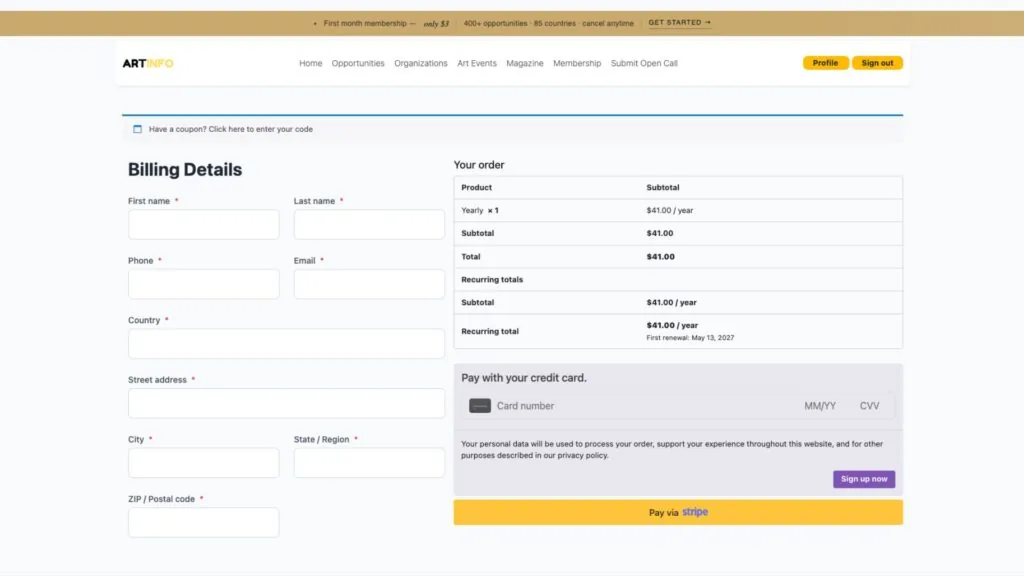Click the 'Your order' heading

pos(479,165)
